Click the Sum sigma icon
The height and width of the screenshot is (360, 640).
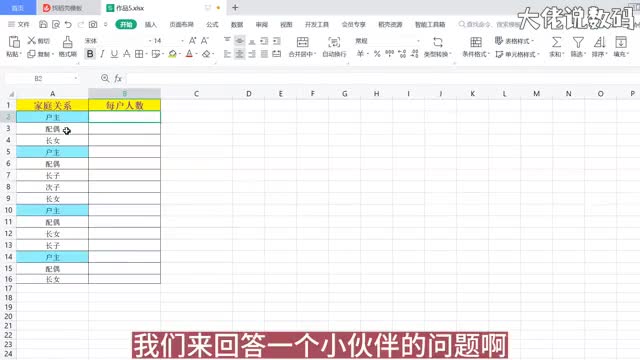pos(556,42)
